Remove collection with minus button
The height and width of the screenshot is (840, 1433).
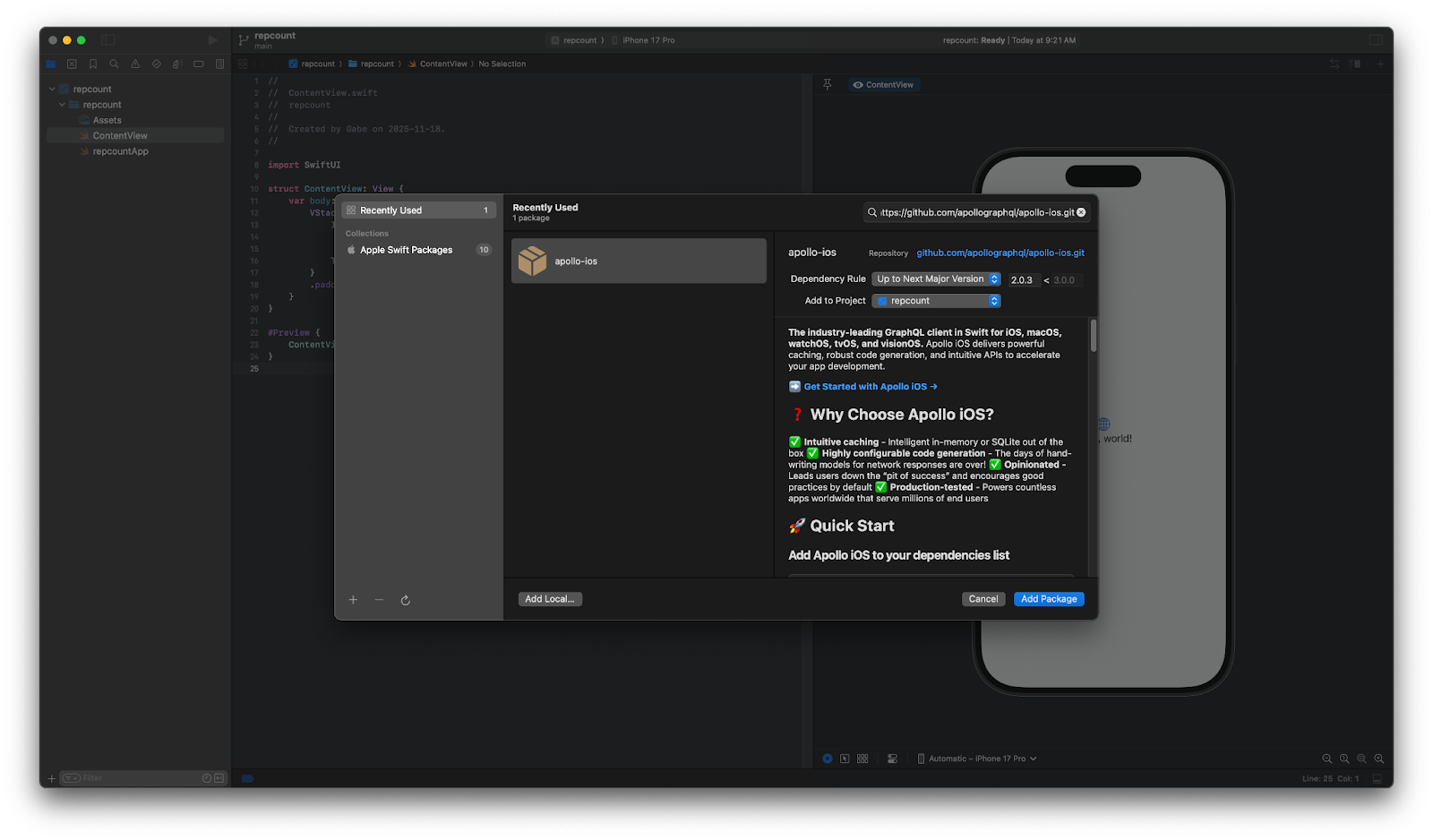coord(379,600)
